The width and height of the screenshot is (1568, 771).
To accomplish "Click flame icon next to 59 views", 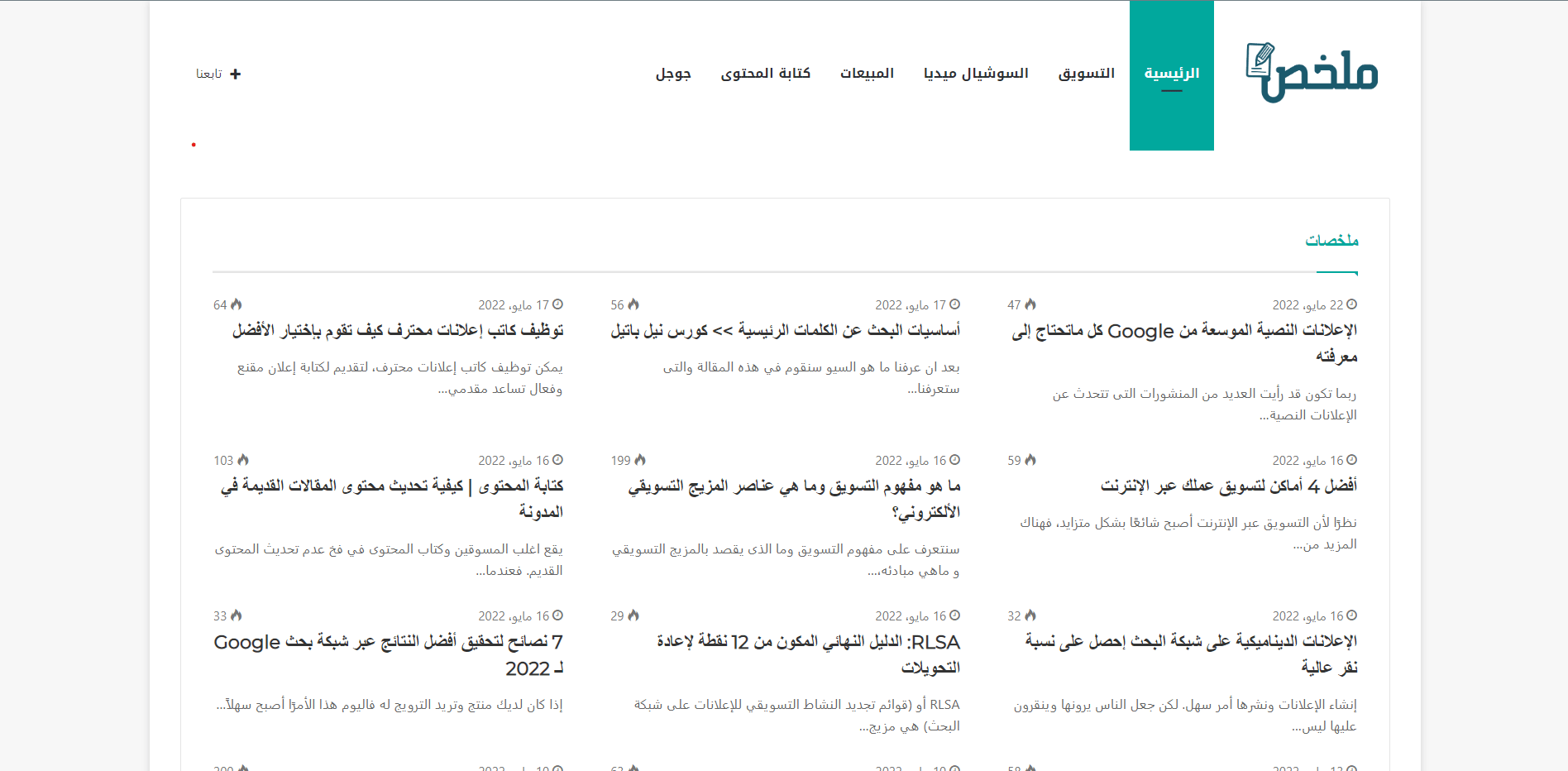I will [x=1030, y=460].
